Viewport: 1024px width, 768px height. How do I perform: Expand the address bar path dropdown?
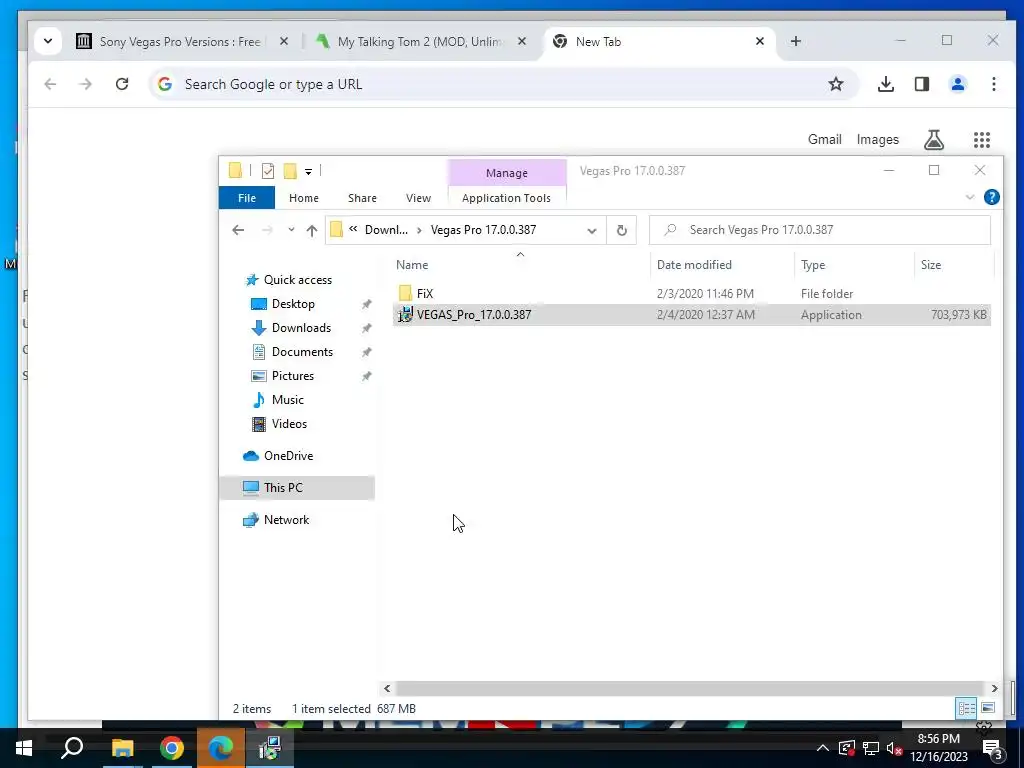click(x=592, y=231)
